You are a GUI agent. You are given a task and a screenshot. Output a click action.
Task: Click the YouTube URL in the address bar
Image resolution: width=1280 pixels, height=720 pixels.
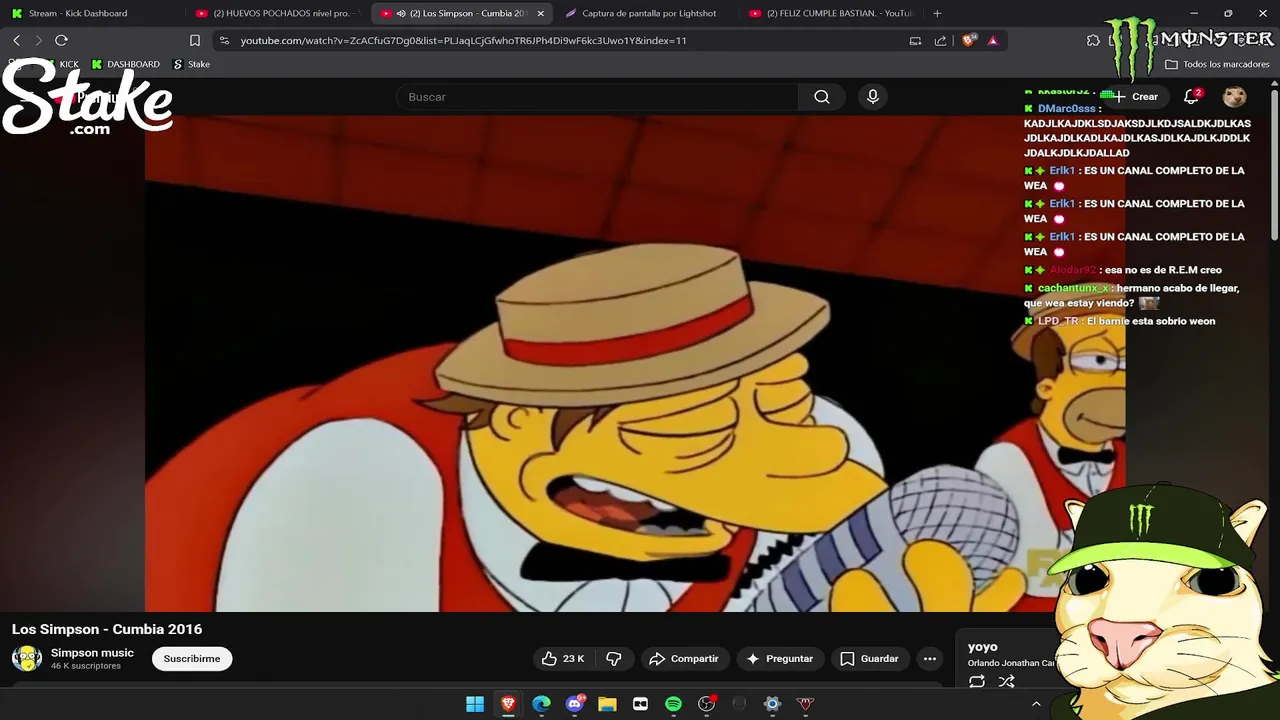pyautogui.click(x=463, y=40)
